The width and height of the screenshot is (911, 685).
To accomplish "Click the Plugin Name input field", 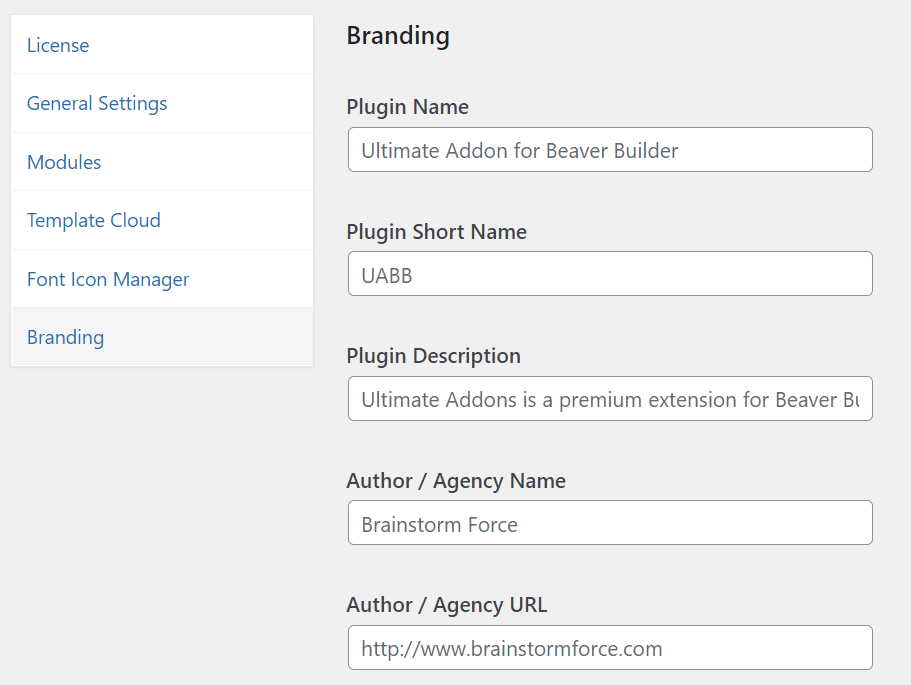I will pyautogui.click(x=609, y=149).
